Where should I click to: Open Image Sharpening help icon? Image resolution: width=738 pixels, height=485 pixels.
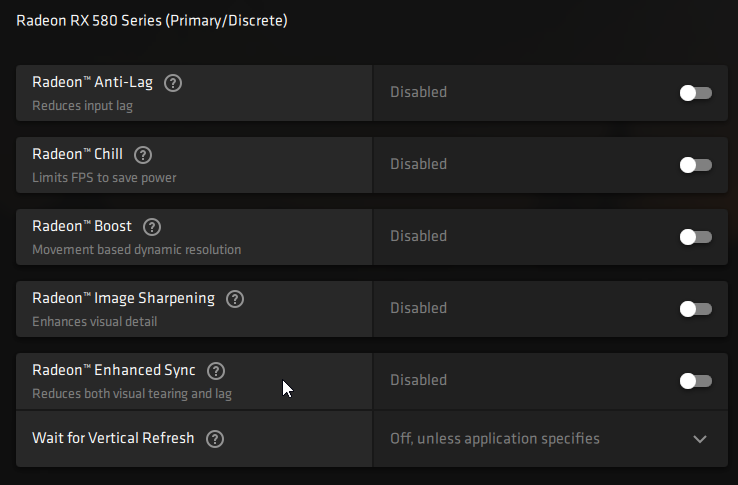[235, 299]
